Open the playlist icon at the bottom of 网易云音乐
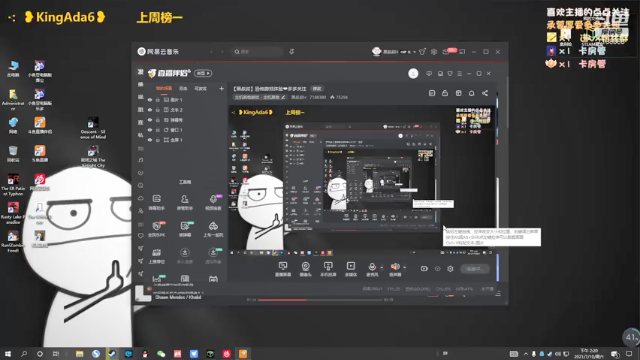 (x=498, y=294)
